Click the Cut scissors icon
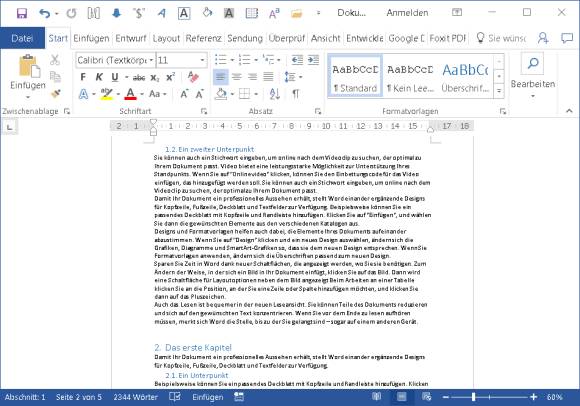 (55, 60)
